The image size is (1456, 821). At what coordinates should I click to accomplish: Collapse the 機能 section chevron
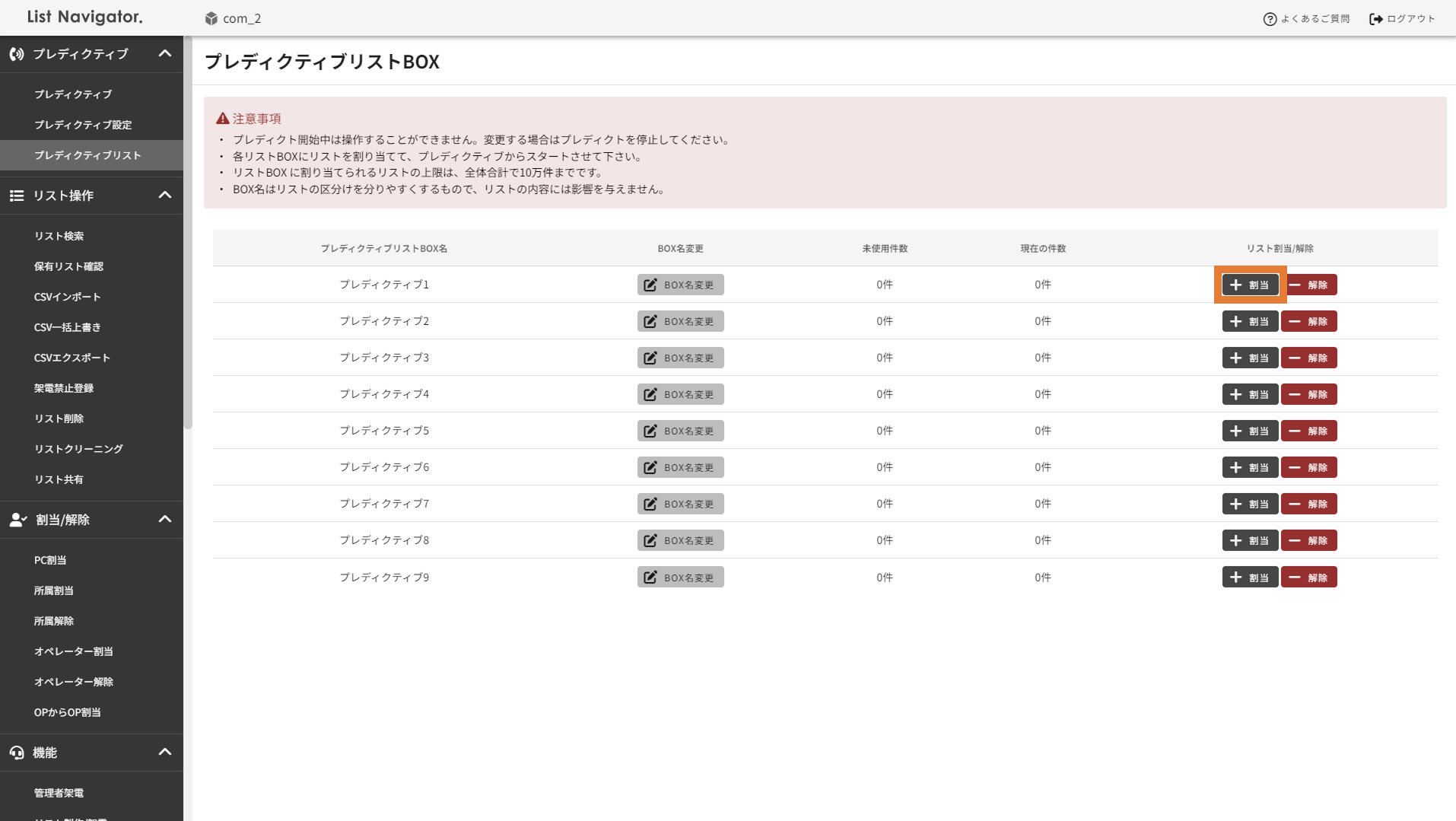point(164,753)
